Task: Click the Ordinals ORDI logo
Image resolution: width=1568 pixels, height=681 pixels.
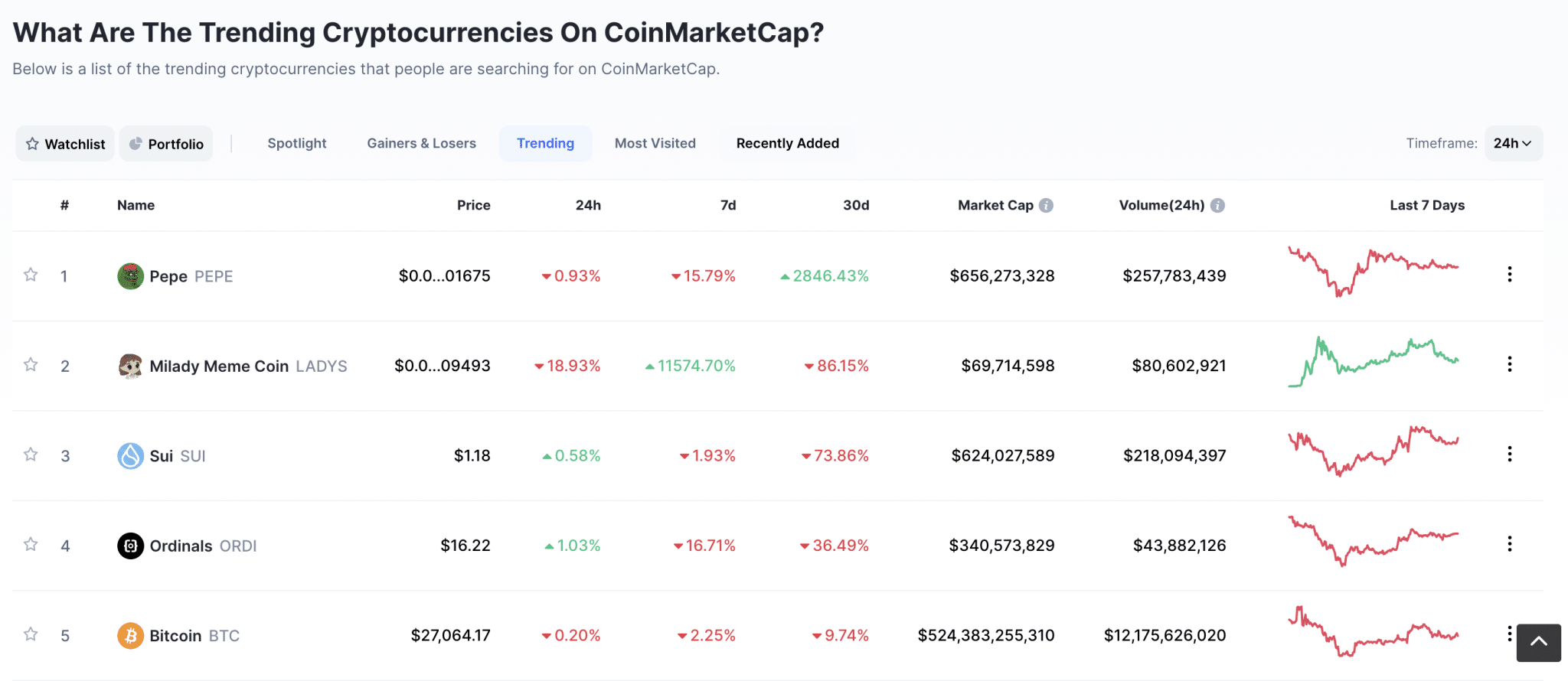Action: [130, 546]
